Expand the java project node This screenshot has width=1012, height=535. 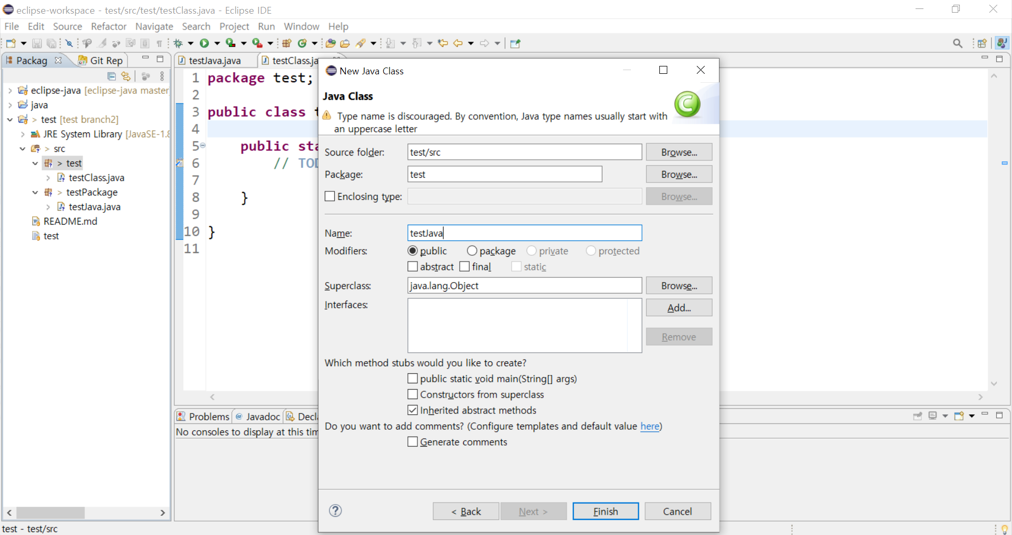point(10,105)
